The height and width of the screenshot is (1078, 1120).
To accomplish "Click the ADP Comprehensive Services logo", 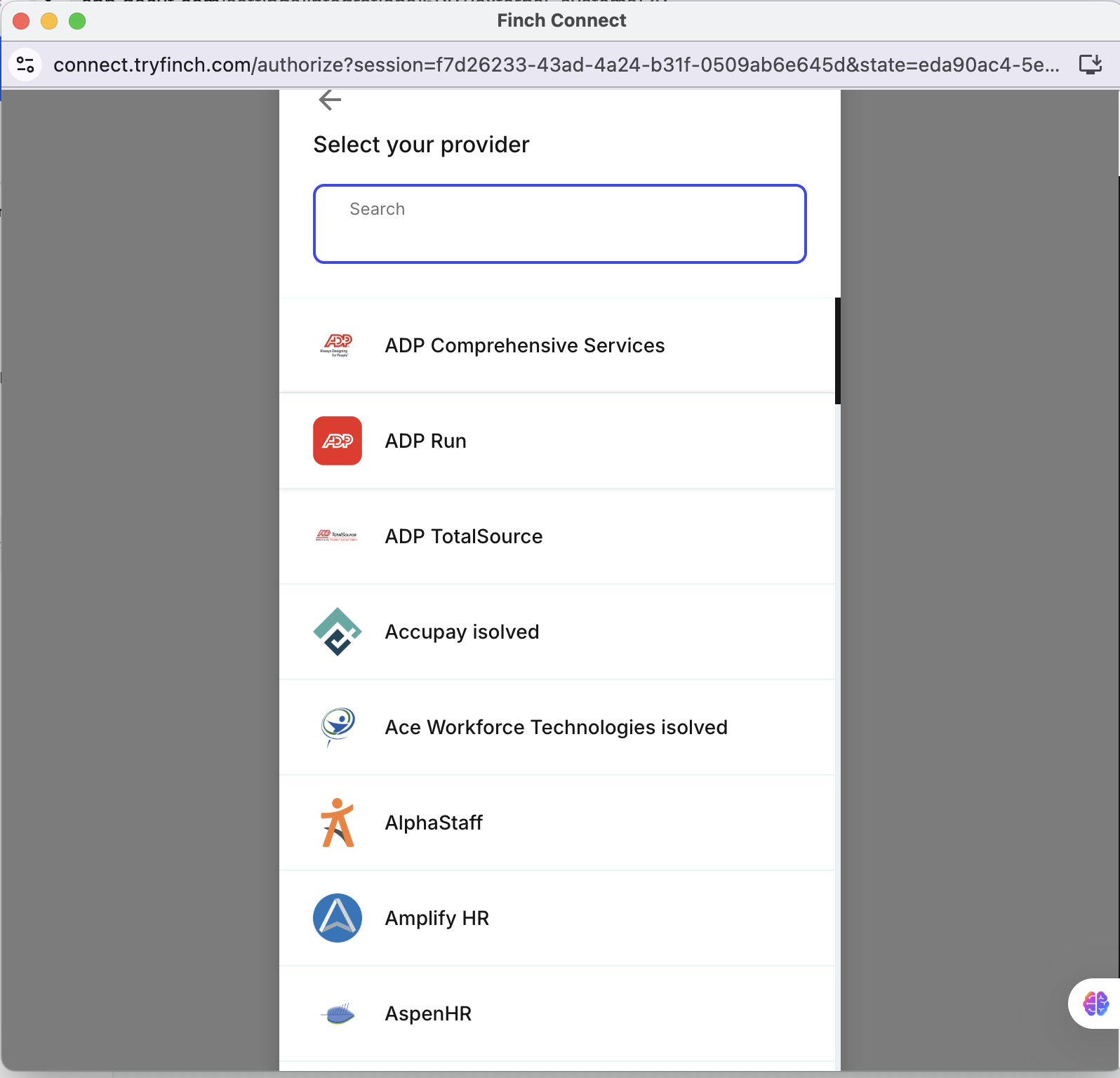I will (x=337, y=345).
